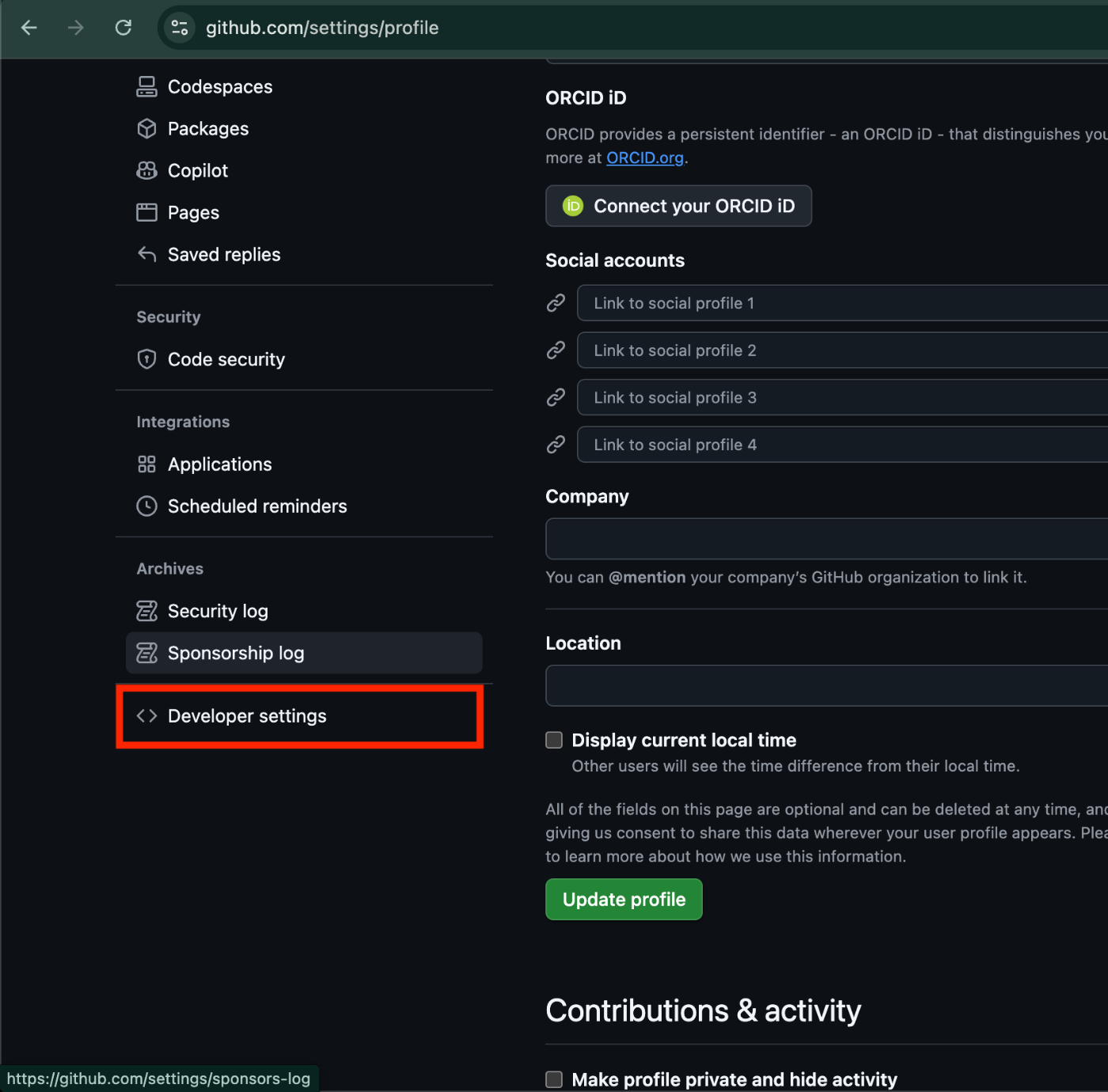Image resolution: width=1108 pixels, height=1092 pixels.
Task: Click into the Location text field
Action: pos(826,685)
